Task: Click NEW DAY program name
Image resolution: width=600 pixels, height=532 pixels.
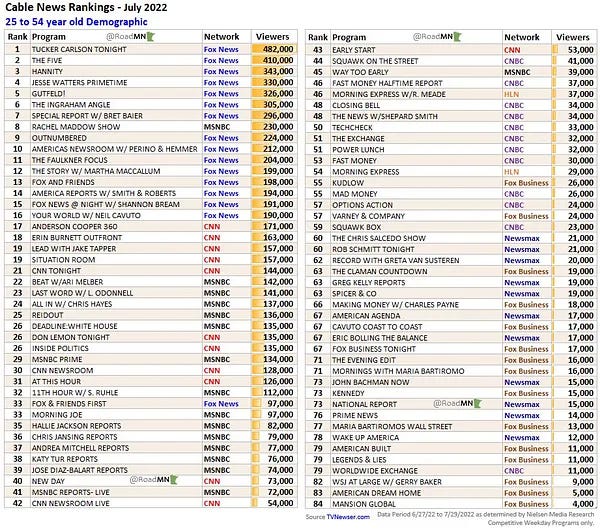Action: pyautogui.click(x=48, y=482)
